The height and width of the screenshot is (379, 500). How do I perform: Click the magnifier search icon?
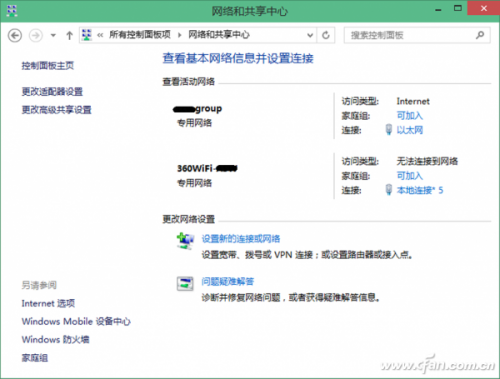[x=480, y=35]
